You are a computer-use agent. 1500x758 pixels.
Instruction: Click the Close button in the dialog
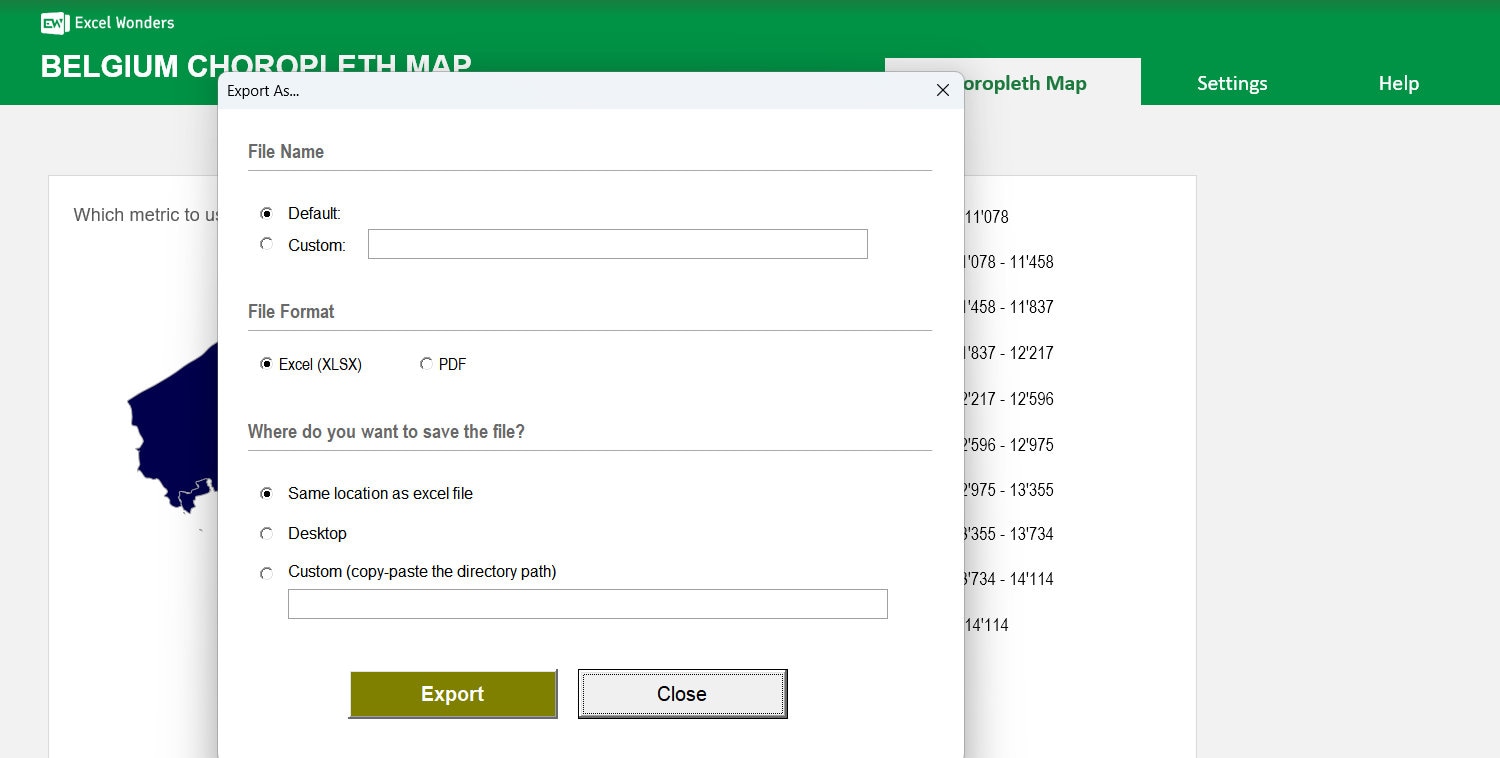tap(682, 694)
